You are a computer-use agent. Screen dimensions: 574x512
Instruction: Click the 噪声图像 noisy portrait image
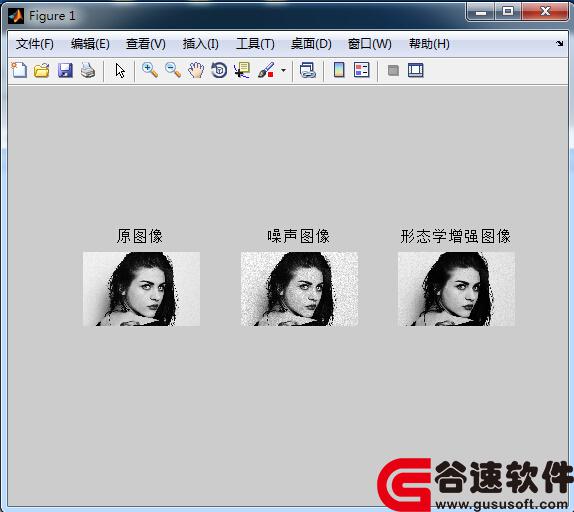(299, 289)
